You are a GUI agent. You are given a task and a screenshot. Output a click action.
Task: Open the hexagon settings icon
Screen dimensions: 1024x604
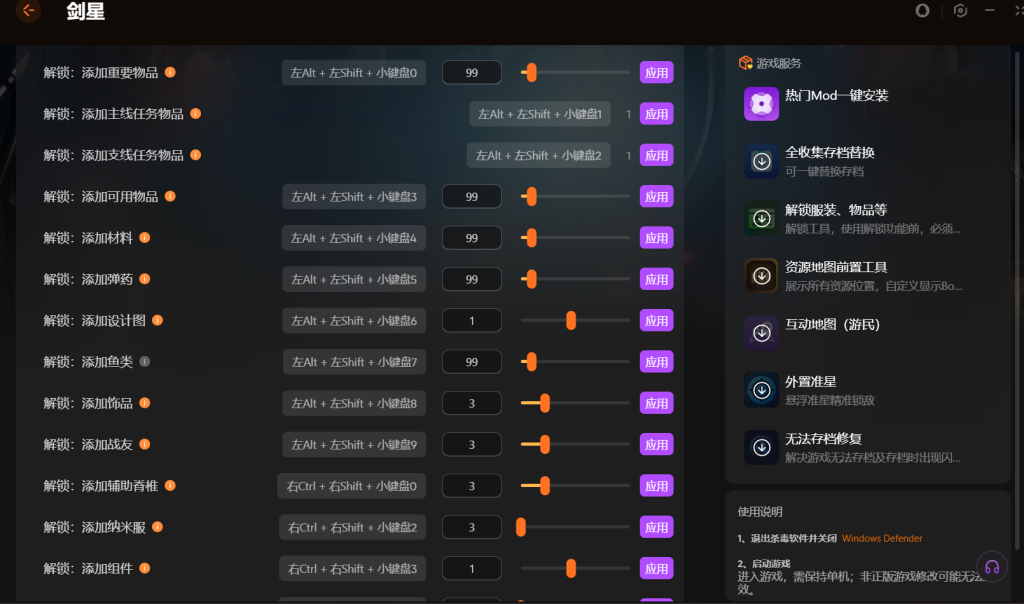[960, 11]
